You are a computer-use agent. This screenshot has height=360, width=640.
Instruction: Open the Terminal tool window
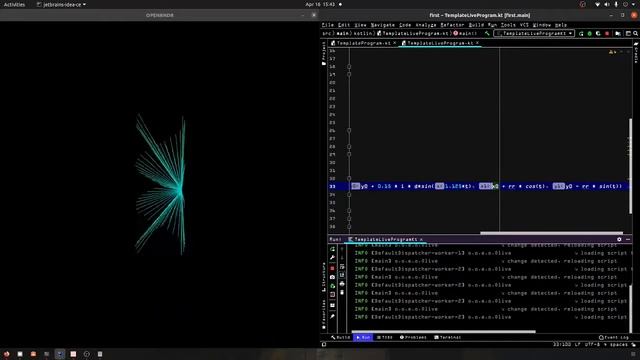pyautogui.click(x=448, y=338)
